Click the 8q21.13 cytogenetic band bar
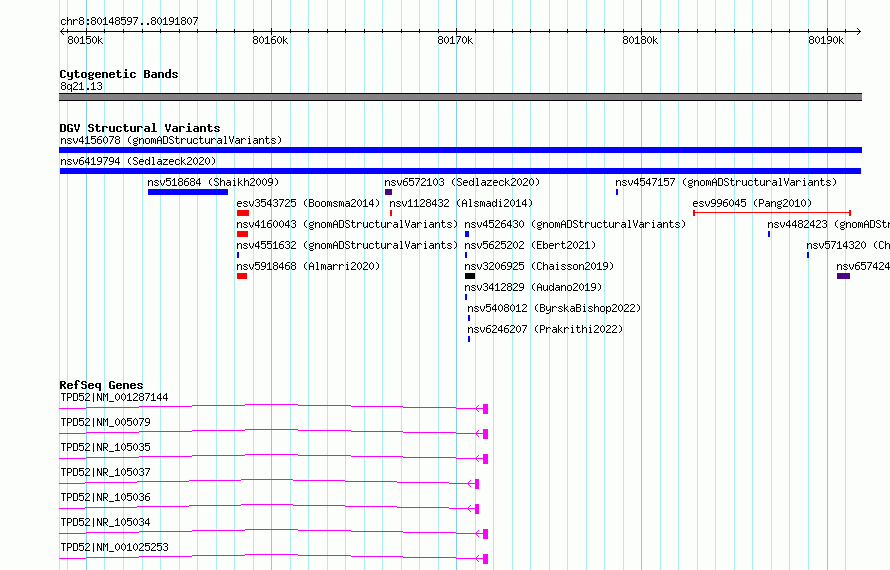890x570 pixels. (x=460, y=97)
